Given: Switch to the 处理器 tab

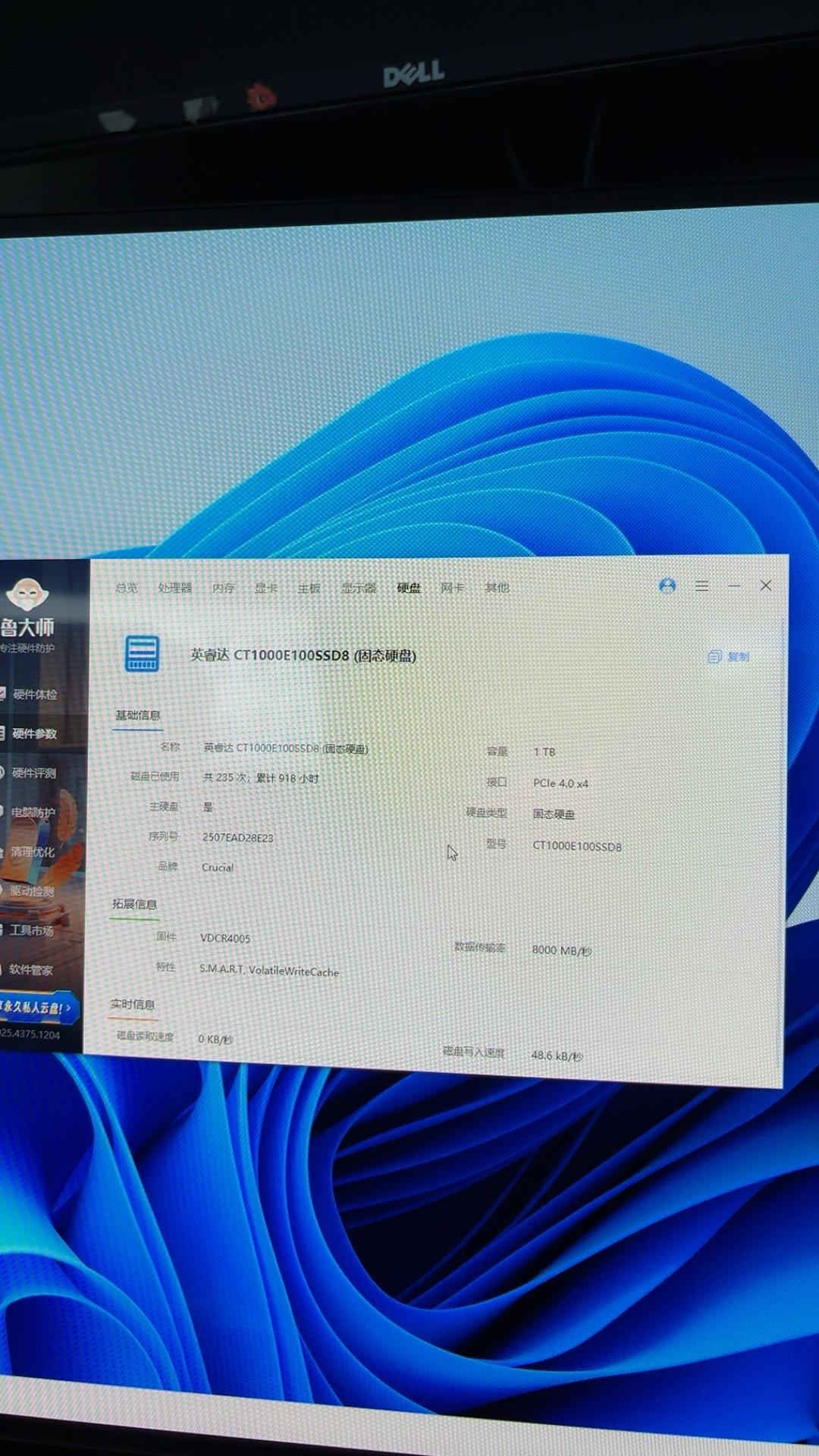Looking at the screenshot, I should (174, 588).
